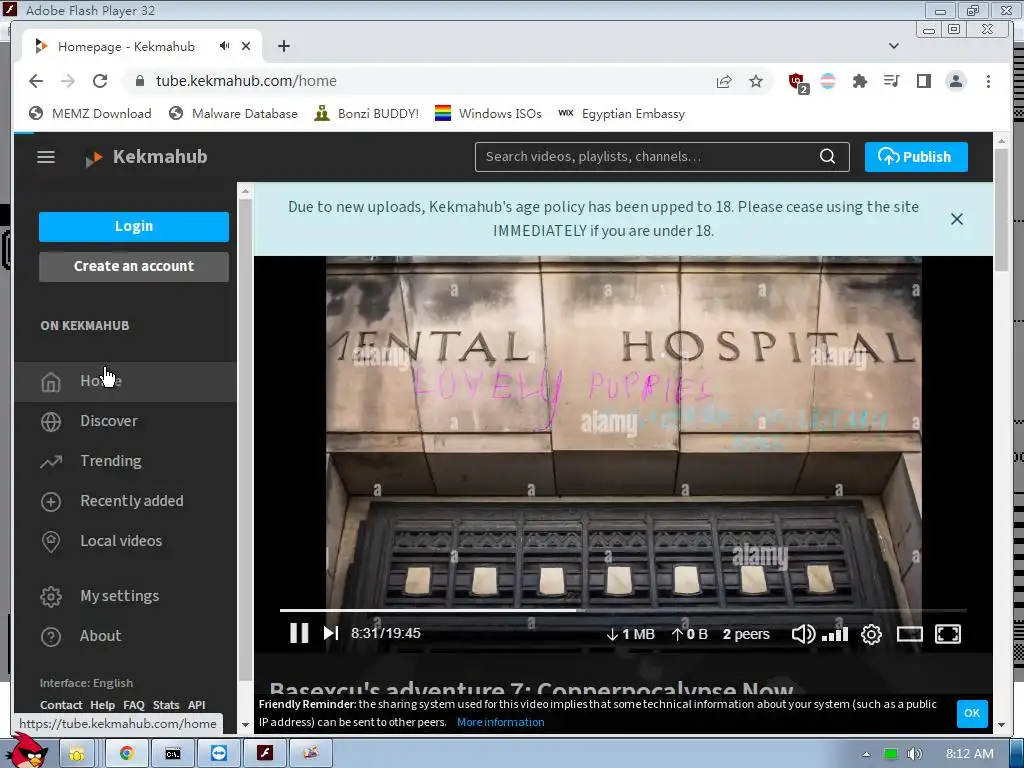This screenshot has width=1024, height=768.
Task: Open Trending in the sidebar
Action: 125,461
